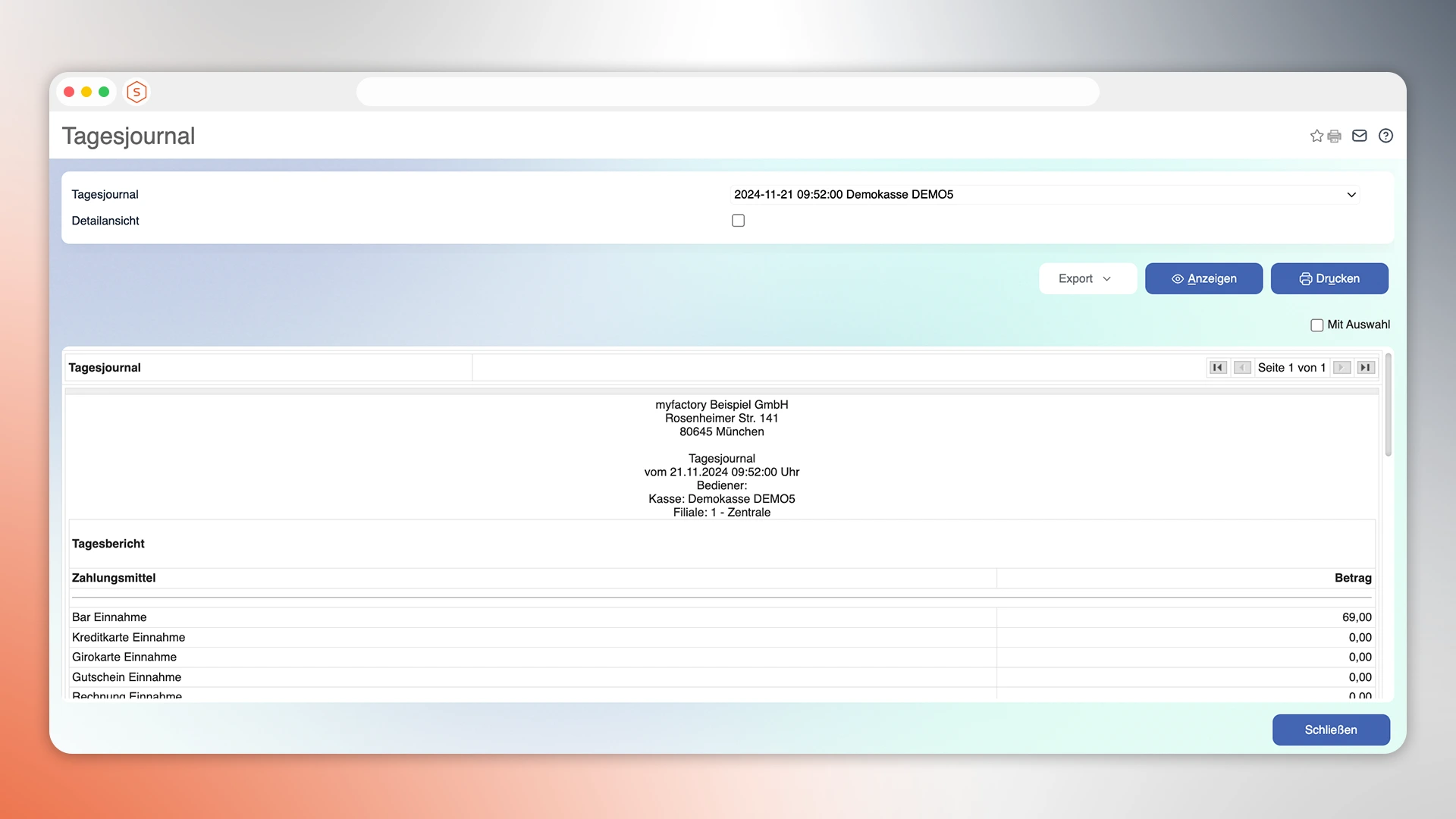Jump to last page with navigation icon
Screen dimensions: 1456x819
[x=1366, y=367]
